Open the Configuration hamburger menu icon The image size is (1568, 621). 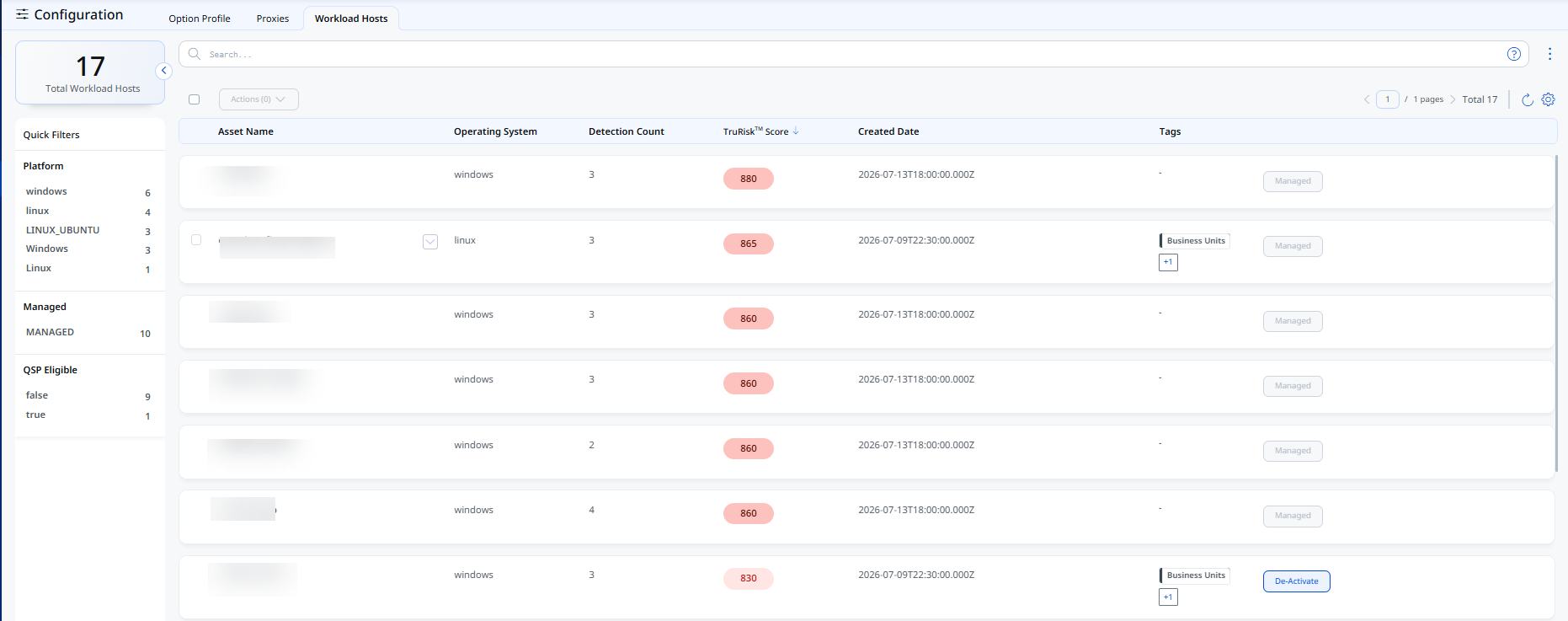click(22, 14)
